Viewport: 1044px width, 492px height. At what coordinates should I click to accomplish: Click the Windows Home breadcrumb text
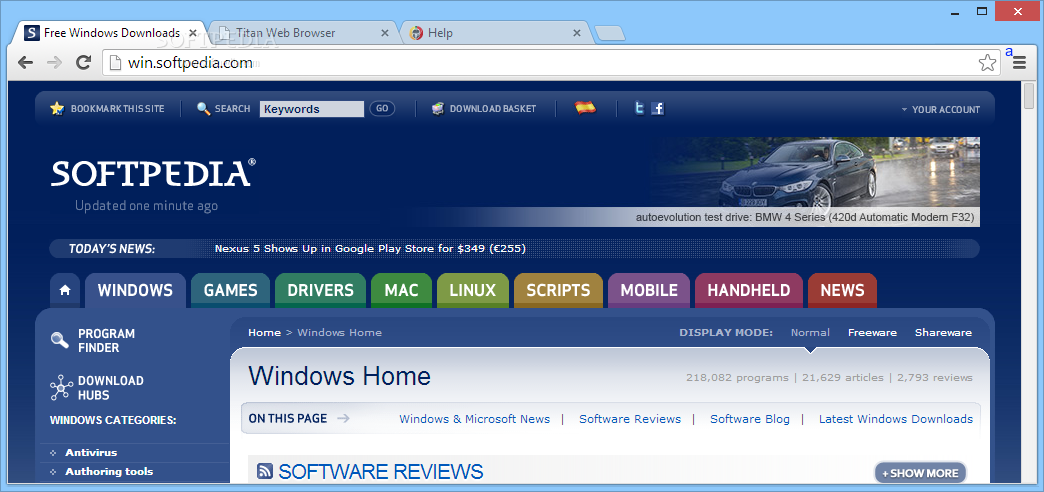[340, 332]
